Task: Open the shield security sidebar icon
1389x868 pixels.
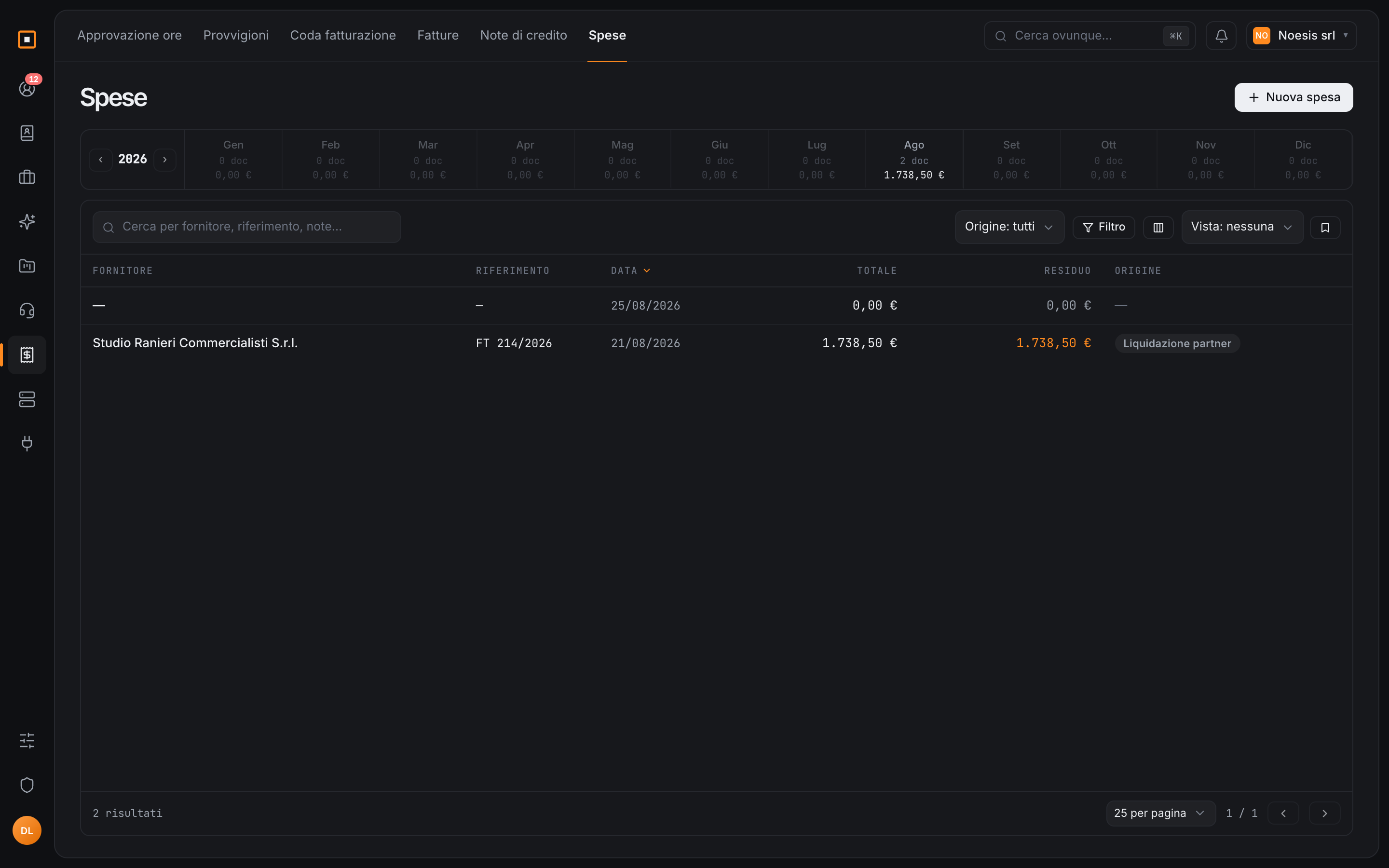Action: click(x=27, y=785)
